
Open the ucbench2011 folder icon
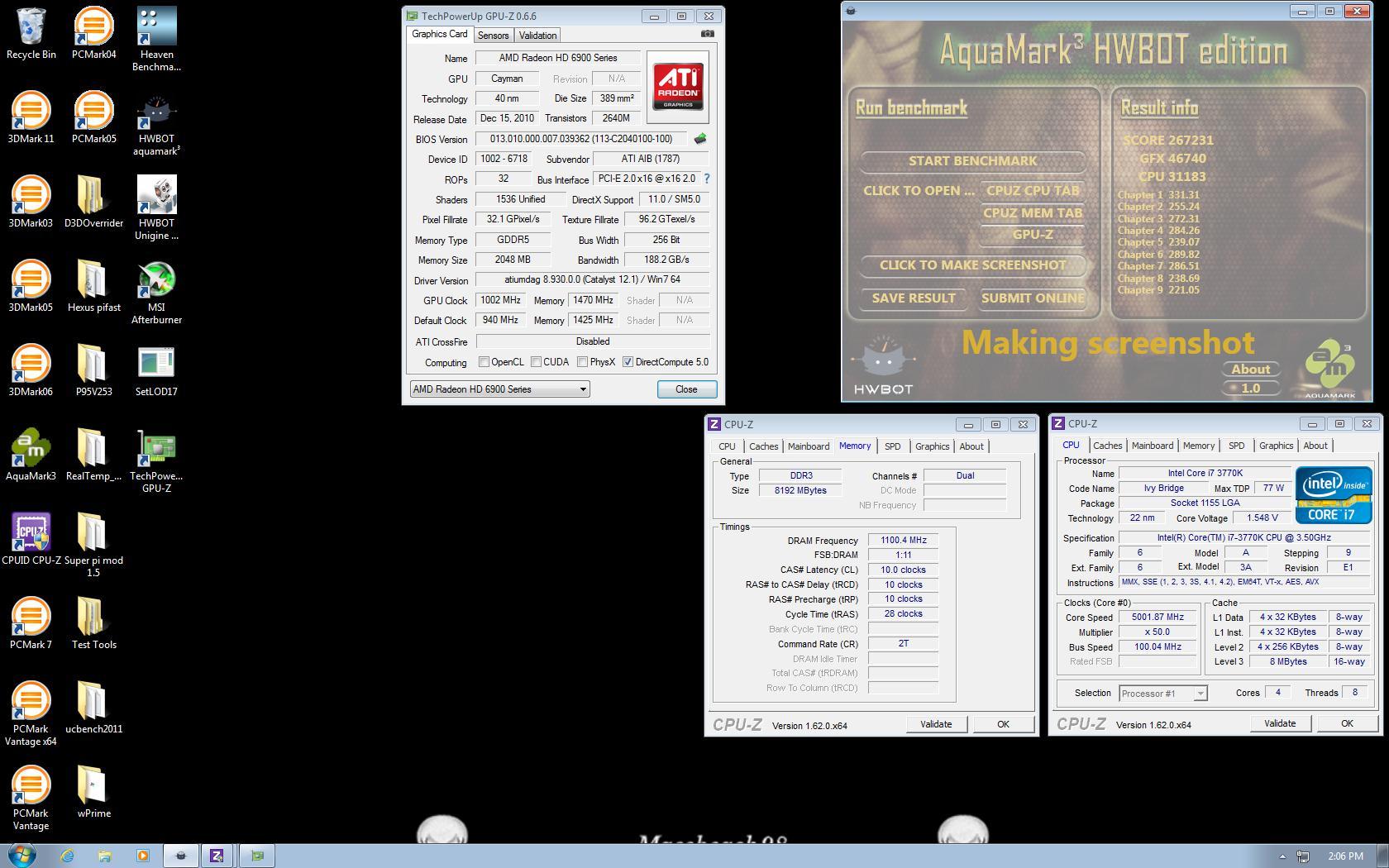(x=93, y=708)
